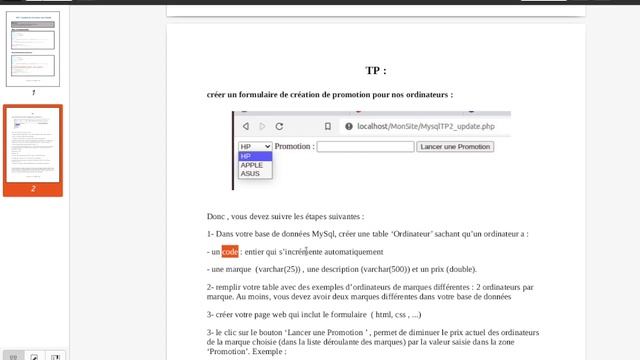Select the highlighted page 2 thumbnail
640x360 pixels.
pyautogui.click(x=33, y=144)
